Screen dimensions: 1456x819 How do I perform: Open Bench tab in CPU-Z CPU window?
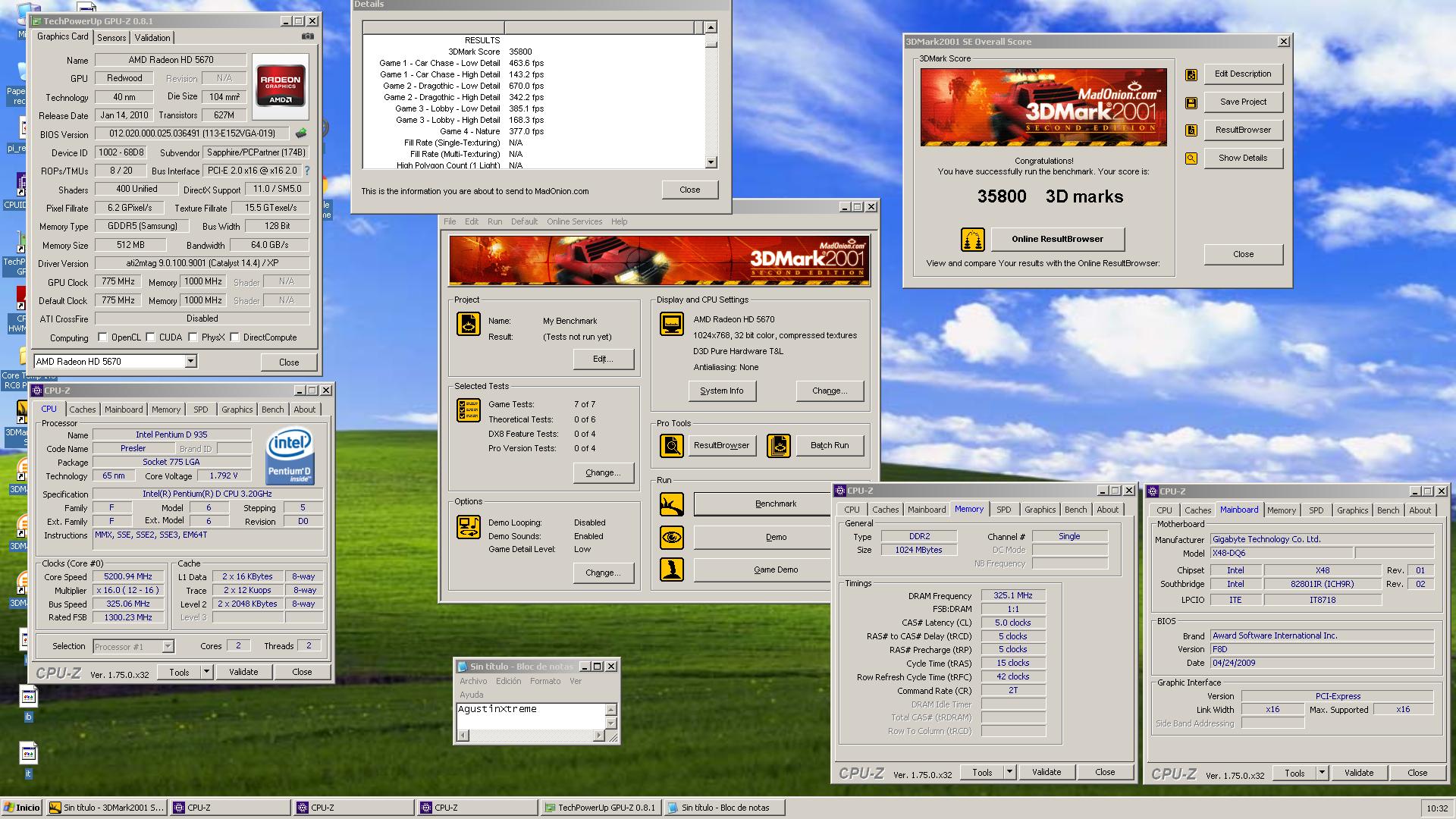pos(272,409)
